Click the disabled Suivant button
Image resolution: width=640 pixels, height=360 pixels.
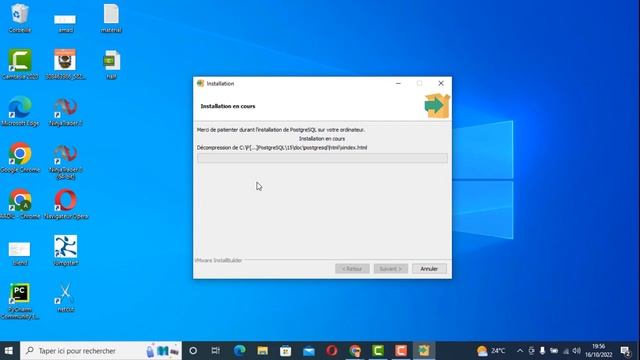pos(391,269)
